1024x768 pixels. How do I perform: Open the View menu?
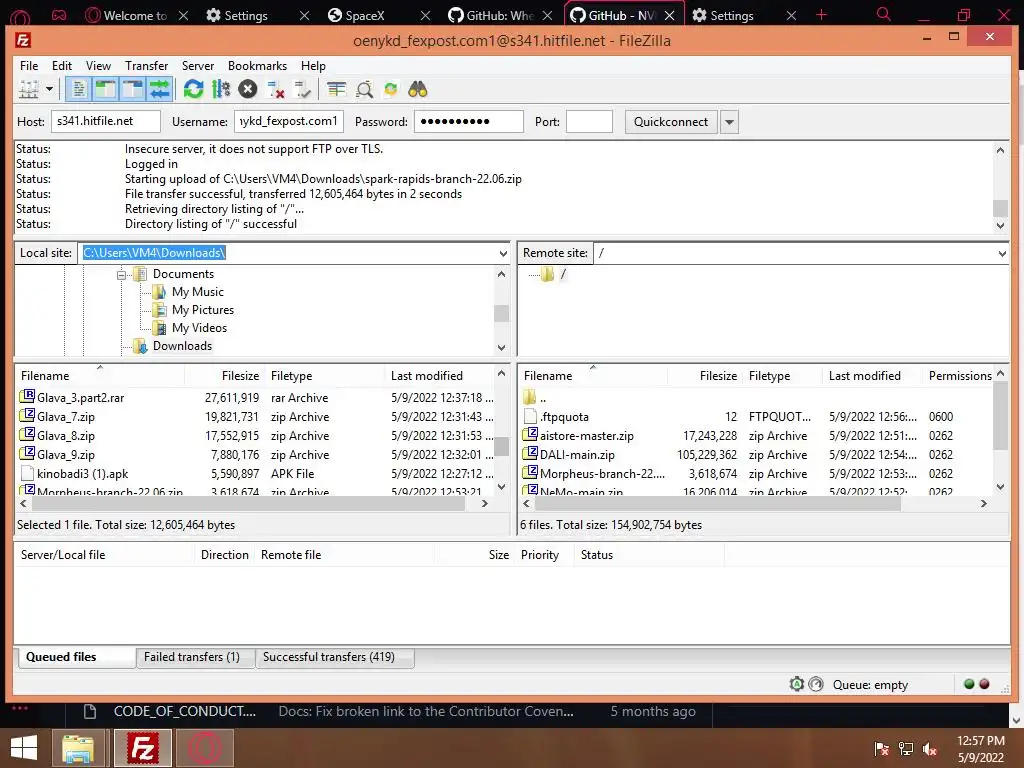pos(98,66)
